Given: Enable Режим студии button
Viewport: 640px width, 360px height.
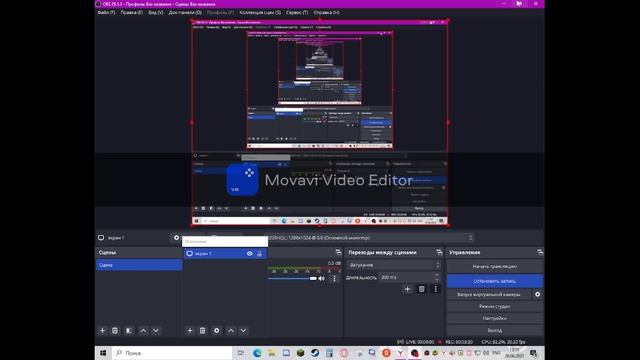Looking at the screenshot, I should 495,306.
